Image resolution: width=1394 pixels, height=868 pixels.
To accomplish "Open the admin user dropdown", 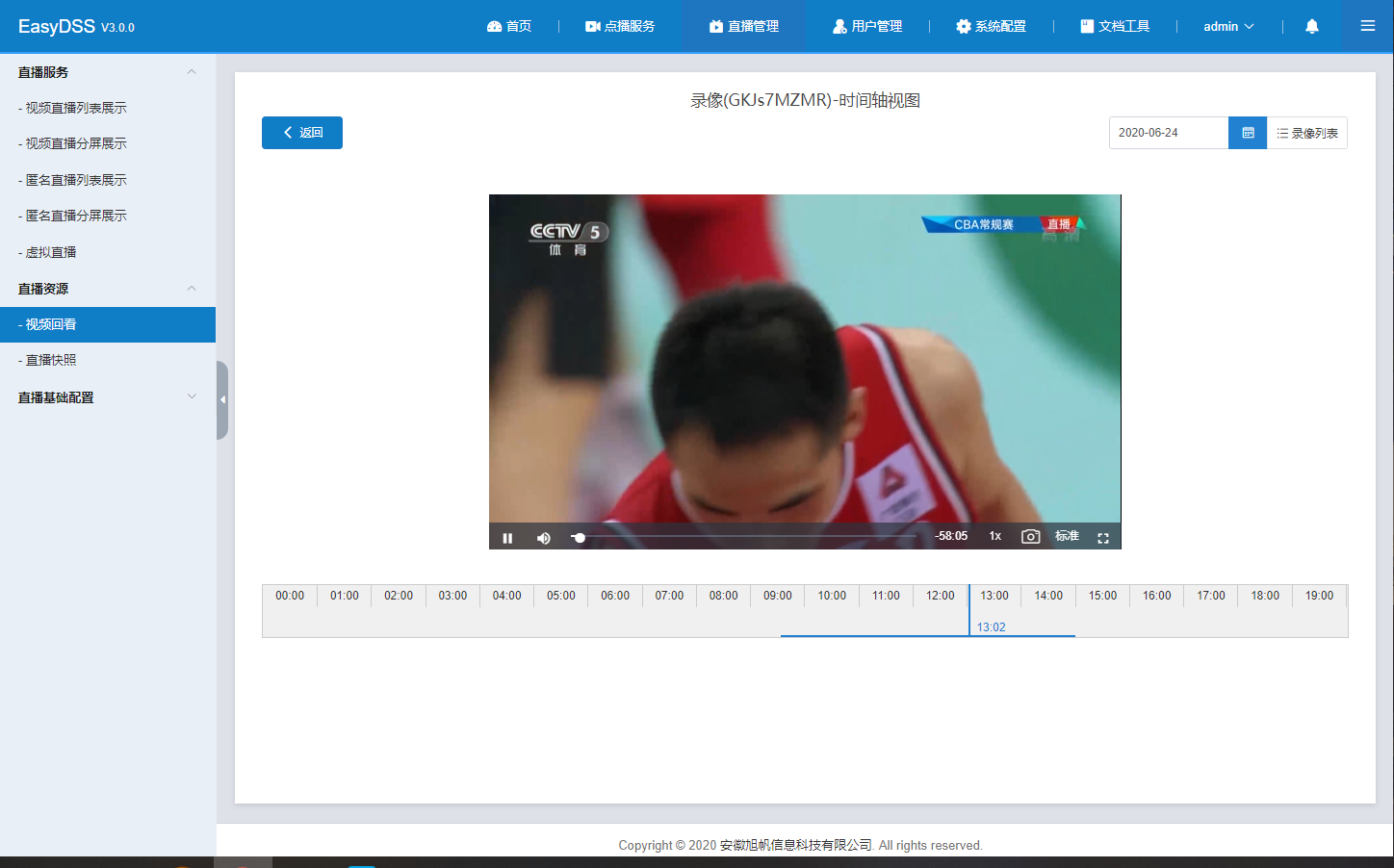I will click(x=1228, y=26).
